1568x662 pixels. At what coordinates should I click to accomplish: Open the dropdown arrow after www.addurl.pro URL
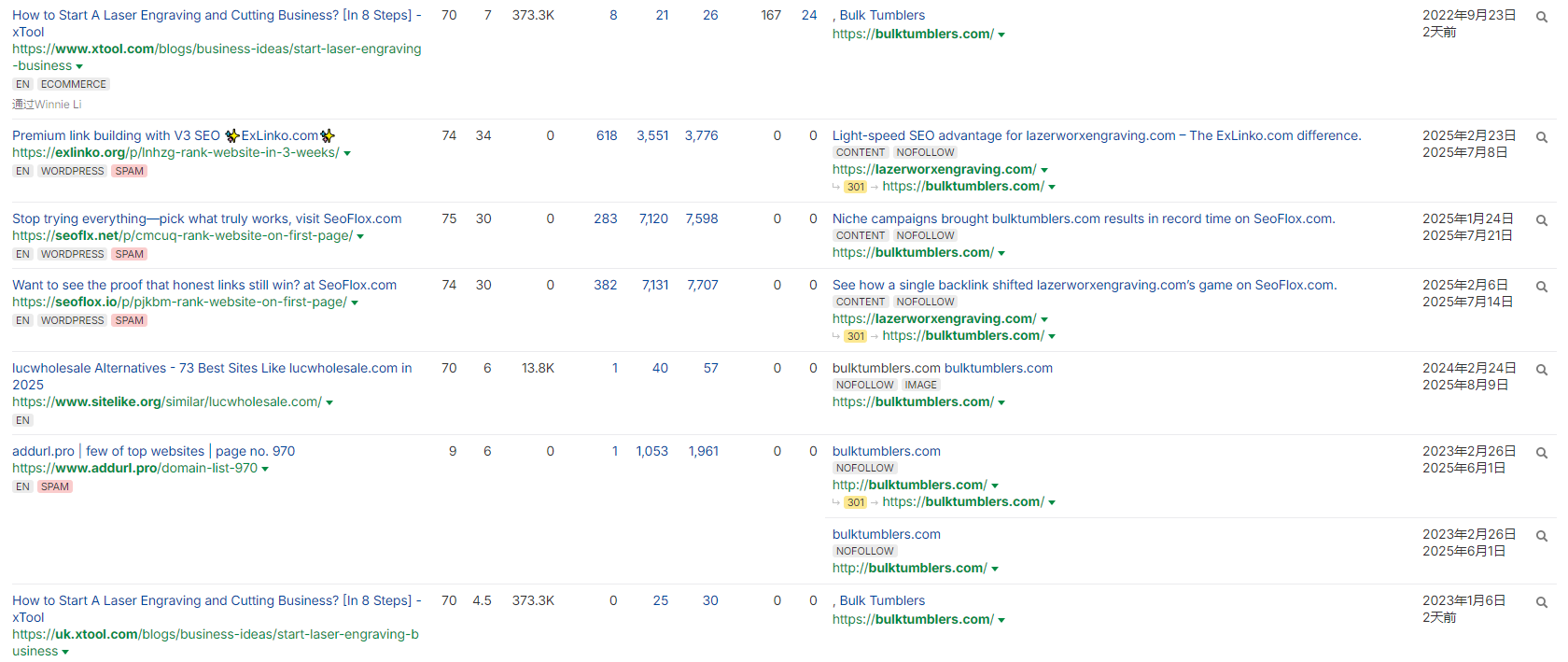265,469
